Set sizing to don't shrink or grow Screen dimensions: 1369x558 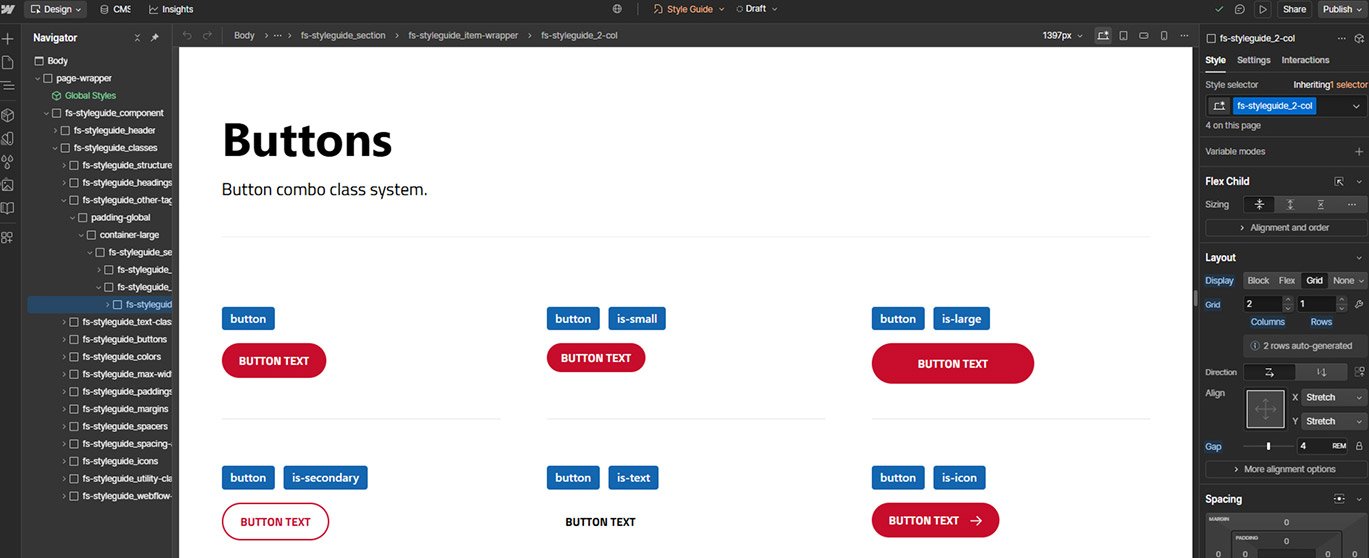click(1321, 204)
